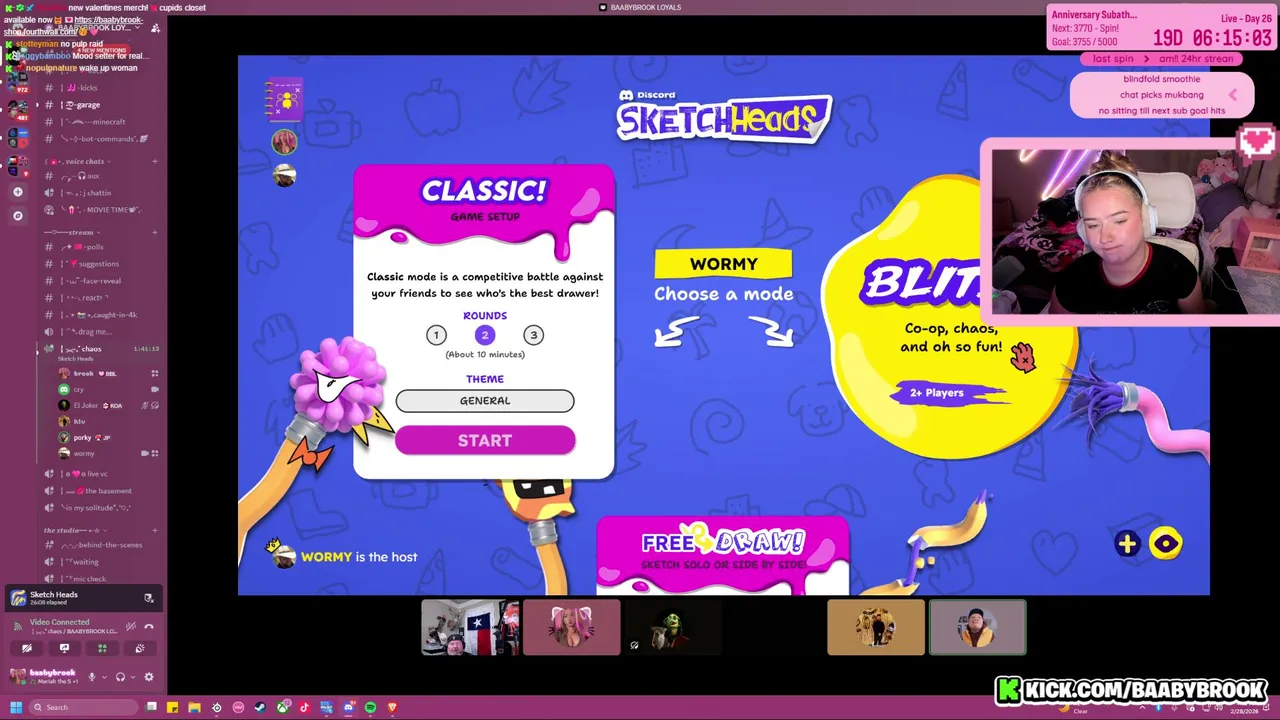The height and width of the screenshot is (720, 1280).
Task: Open the activities launcher button
Action: click(102, 648)
